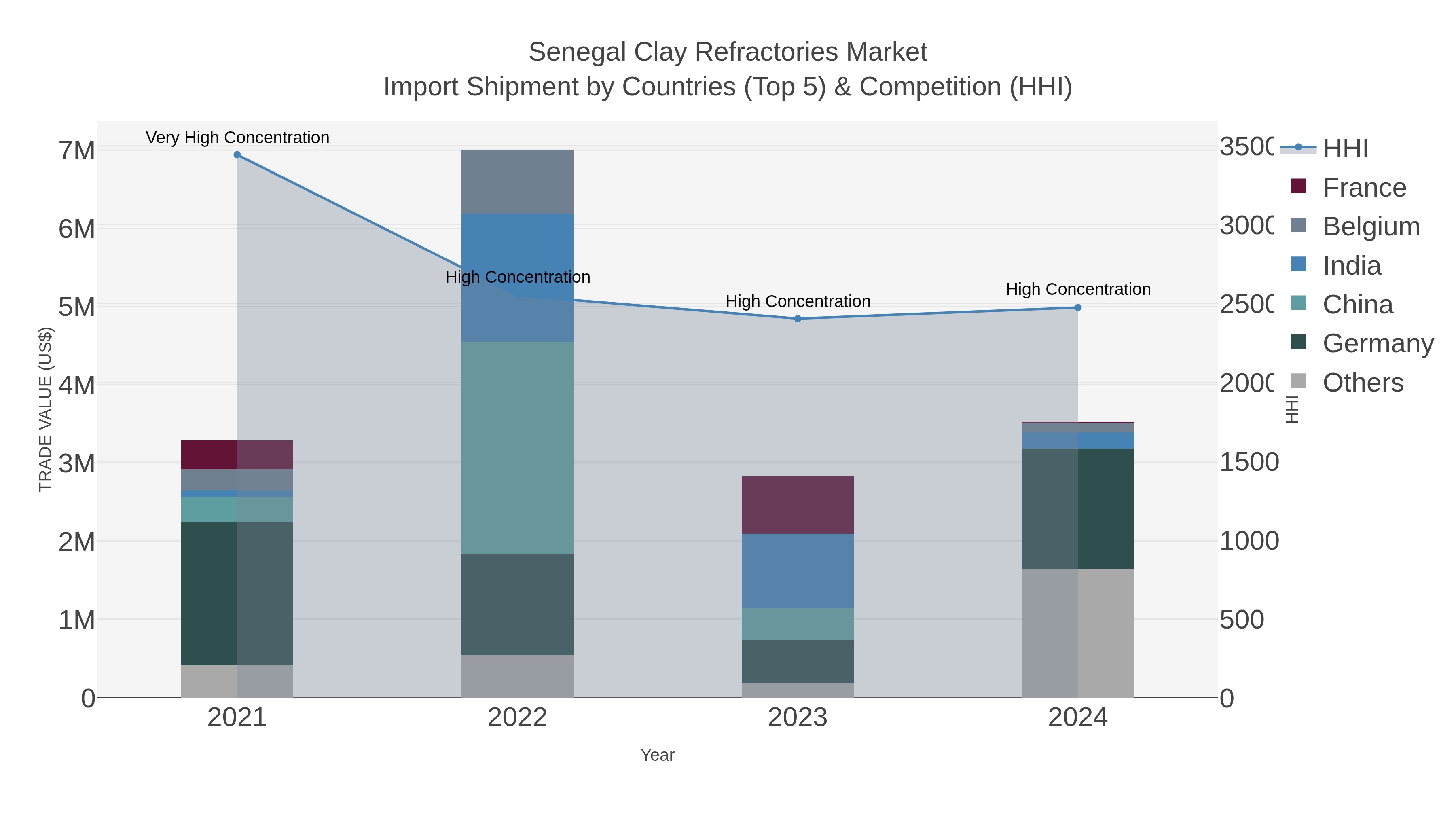Click the 2022 Others bar segment
1456x819 pixels.
[x=518, y=676]
